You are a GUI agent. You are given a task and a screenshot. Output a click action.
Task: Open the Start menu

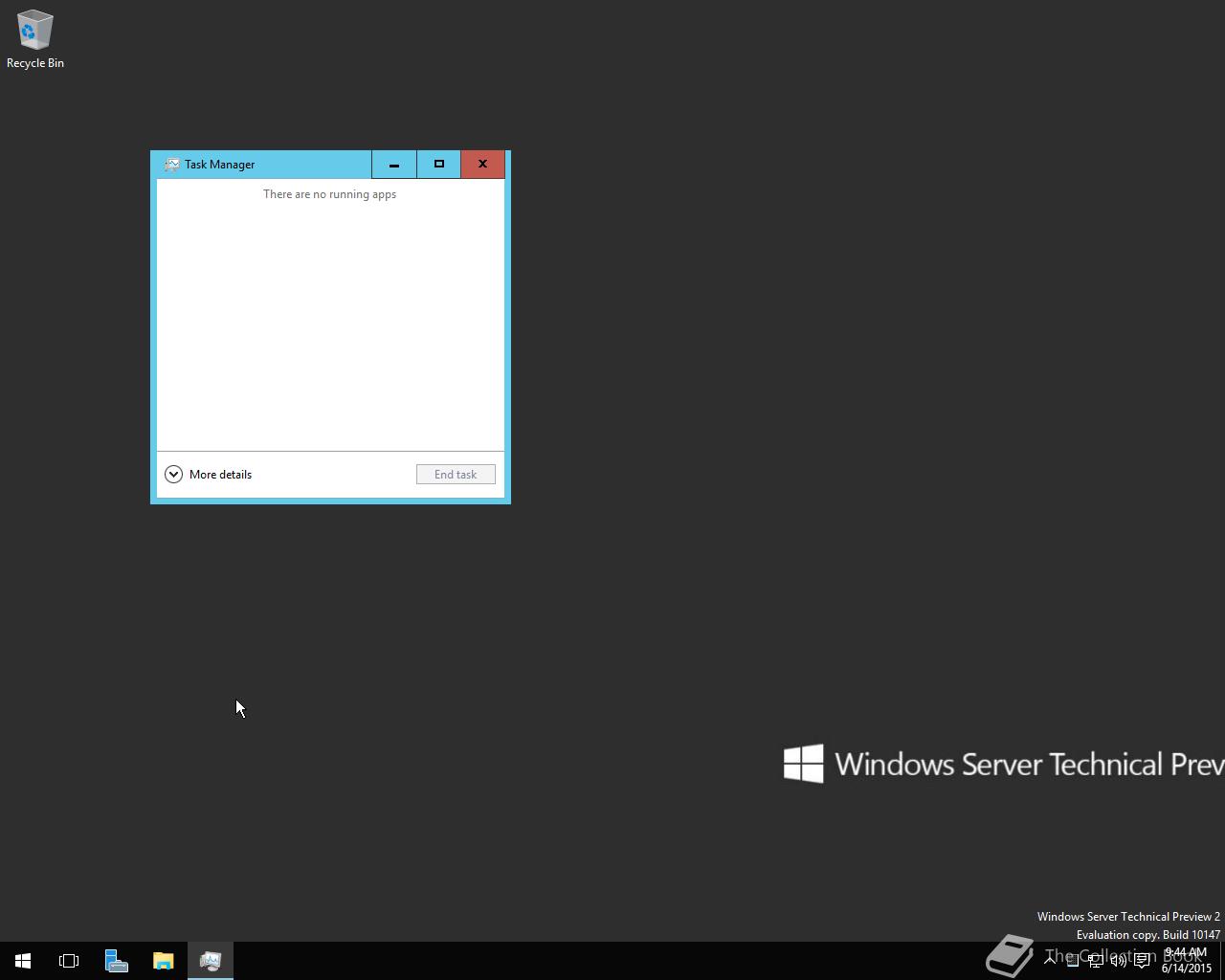point(23,961)
